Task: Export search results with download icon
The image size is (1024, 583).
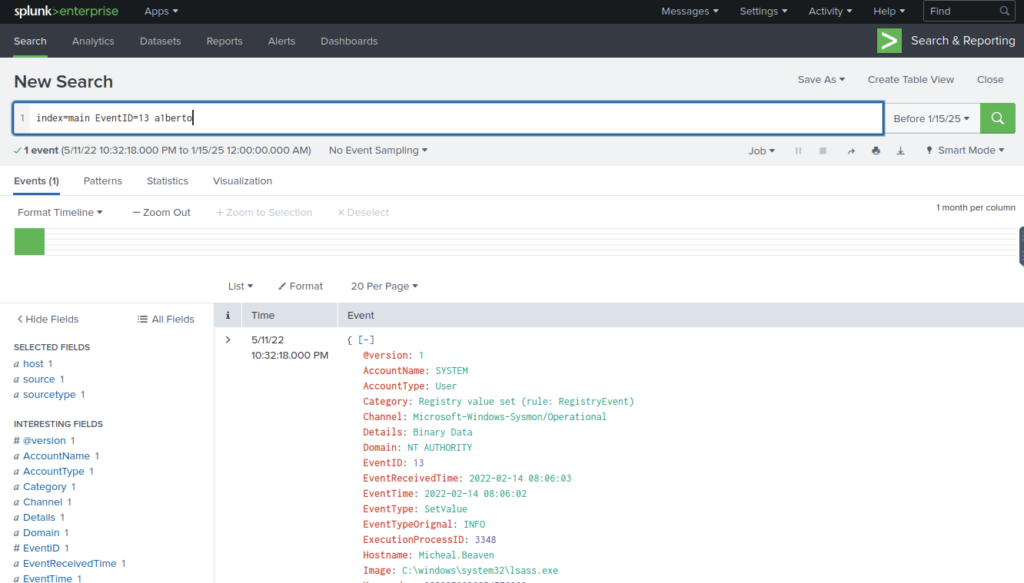Action: click(x=901, y=151)
